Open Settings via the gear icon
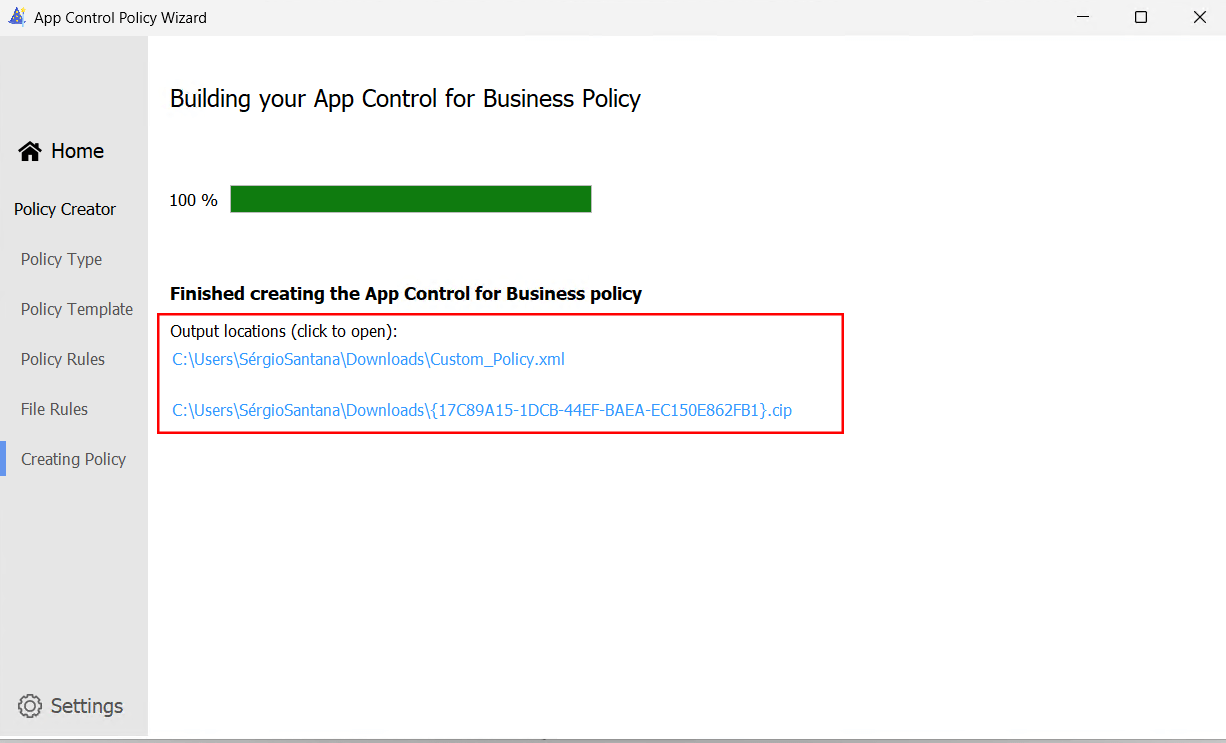The image size is (1226, 743). coord(30,706)
